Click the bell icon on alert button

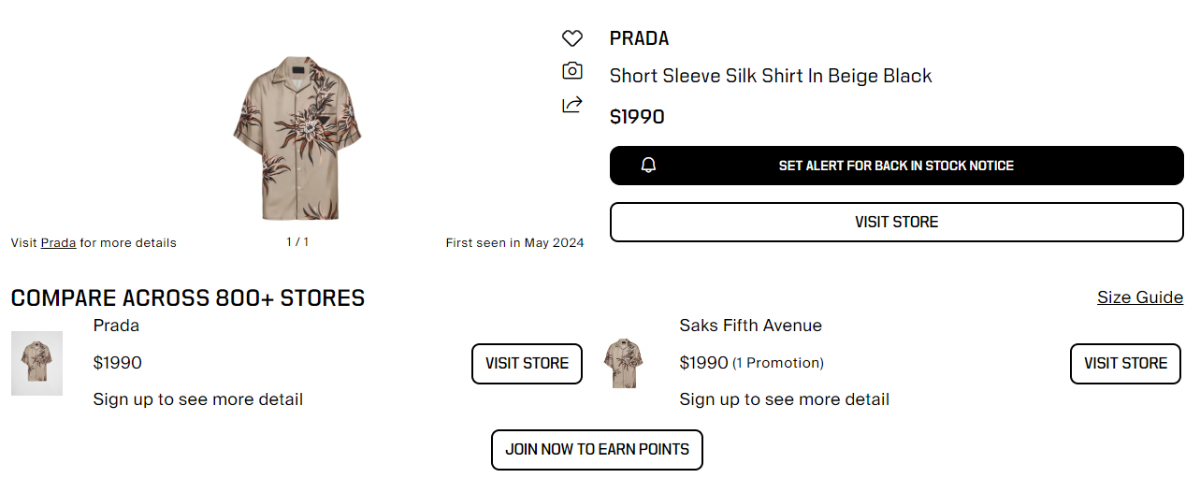[649, 165]
